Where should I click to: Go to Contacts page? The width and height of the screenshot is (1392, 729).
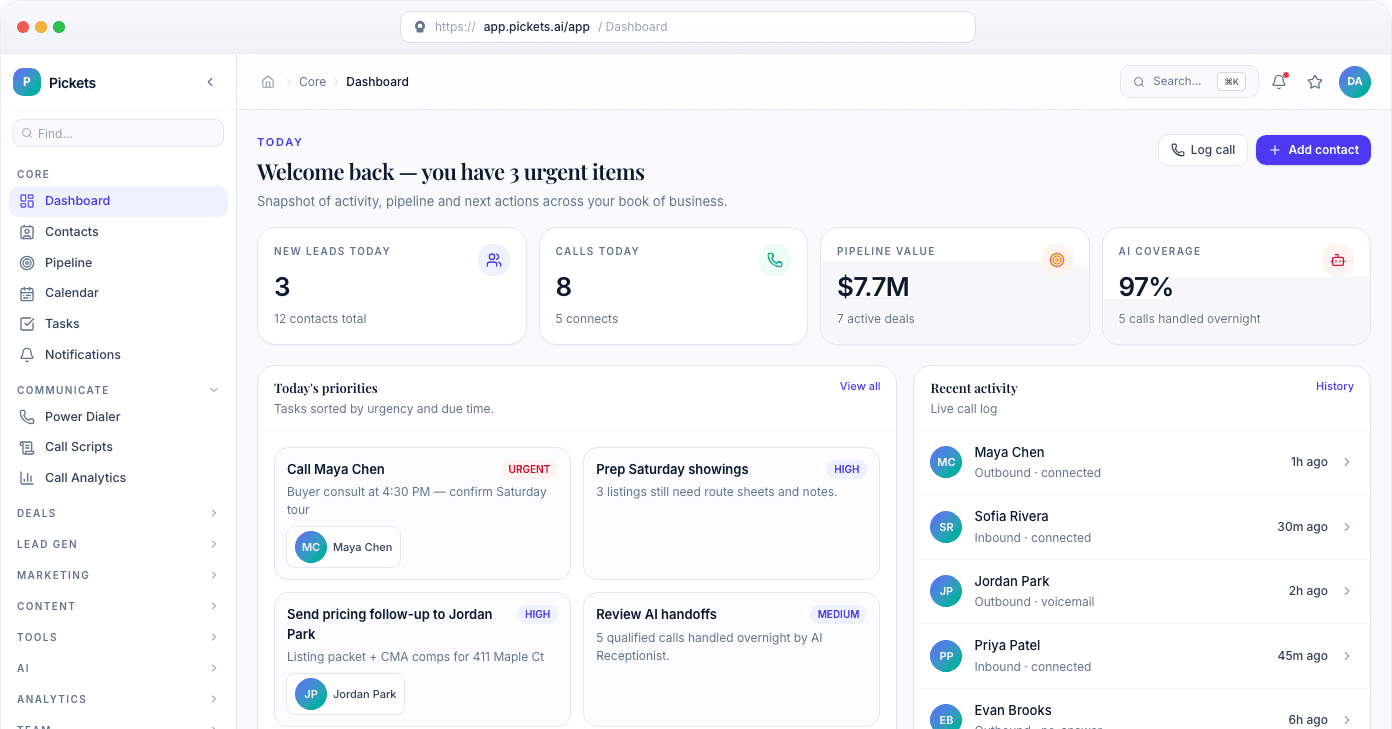point(118,232)
